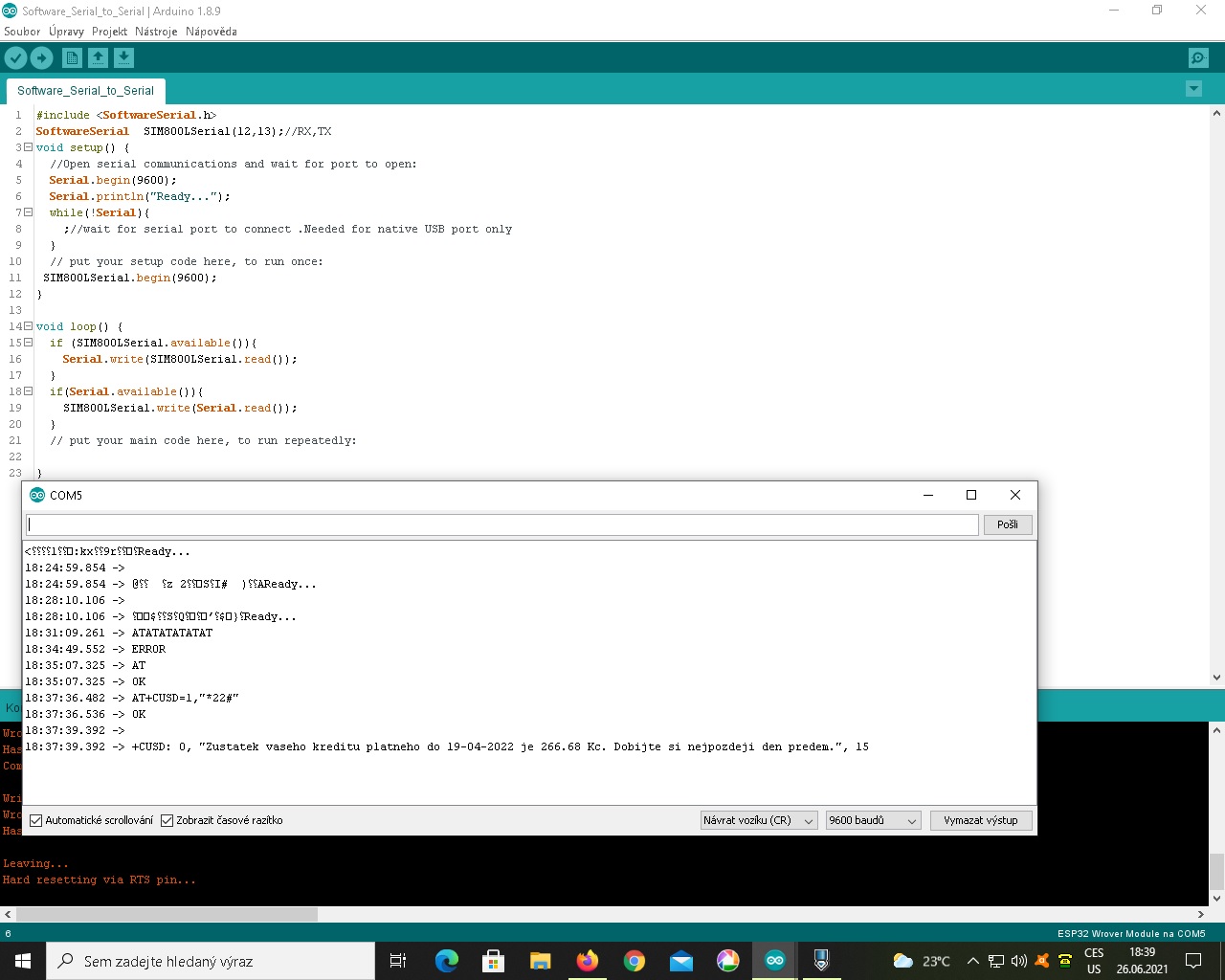Image resolution: width=1225 pixels, height=980 pixels.
Task: Click the Verify sketch checkmark icon
Action: [x=15, y=58]
